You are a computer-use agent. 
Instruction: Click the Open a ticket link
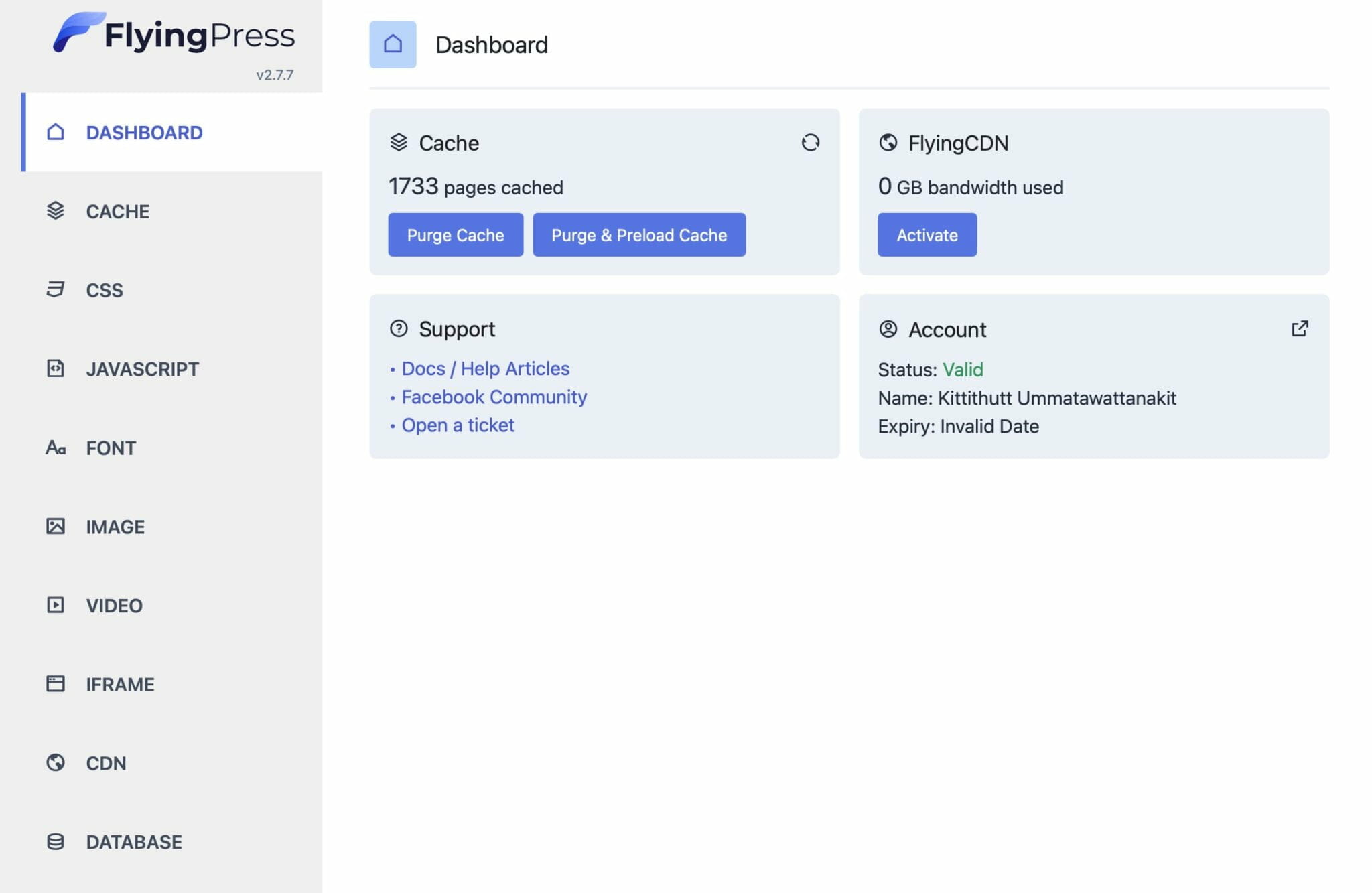[458, 425]
